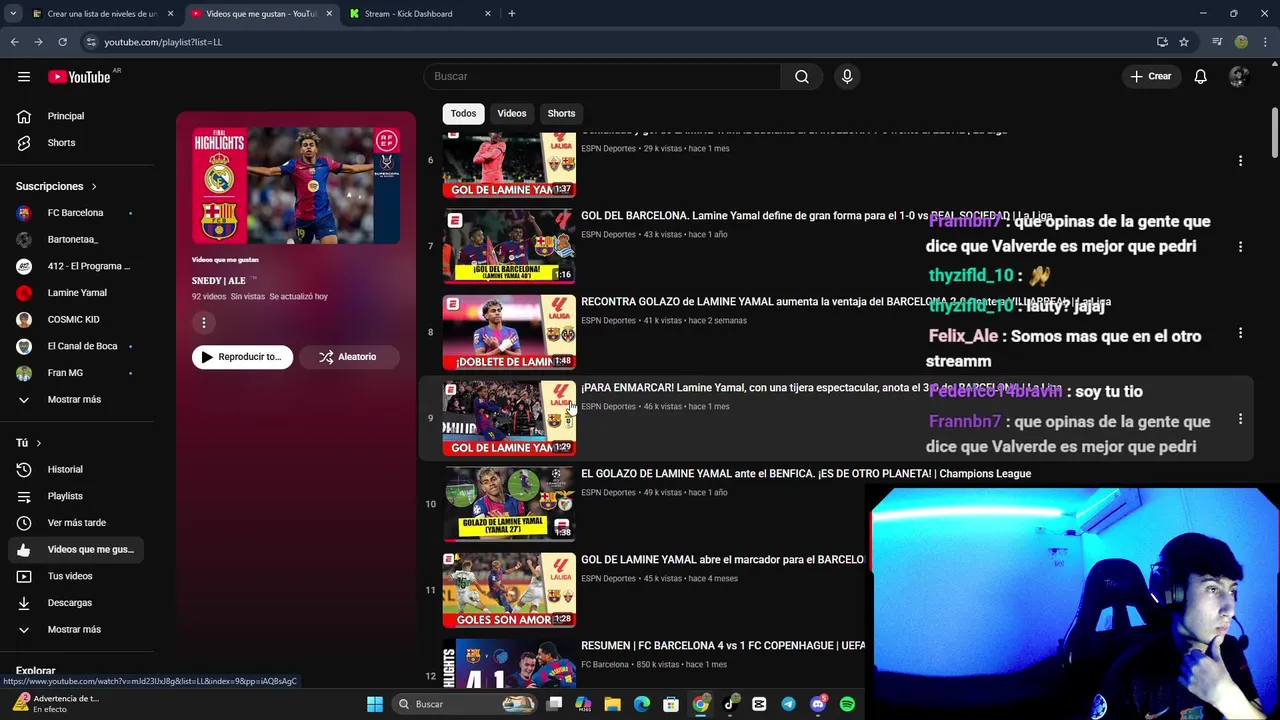1280x720 pixels.
Task: Open the playlist cover highlights thumbnail
Action: [296, 185]
